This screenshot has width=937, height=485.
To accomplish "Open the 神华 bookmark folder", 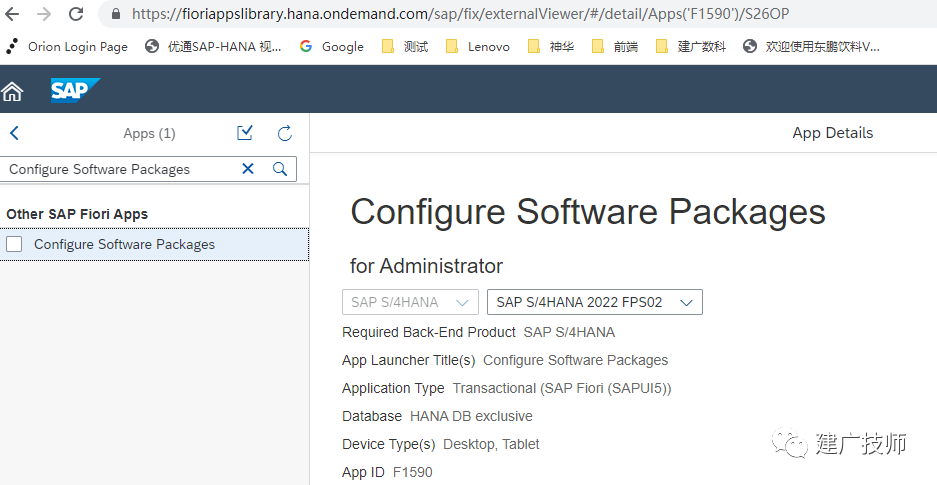I will [550, 47].
